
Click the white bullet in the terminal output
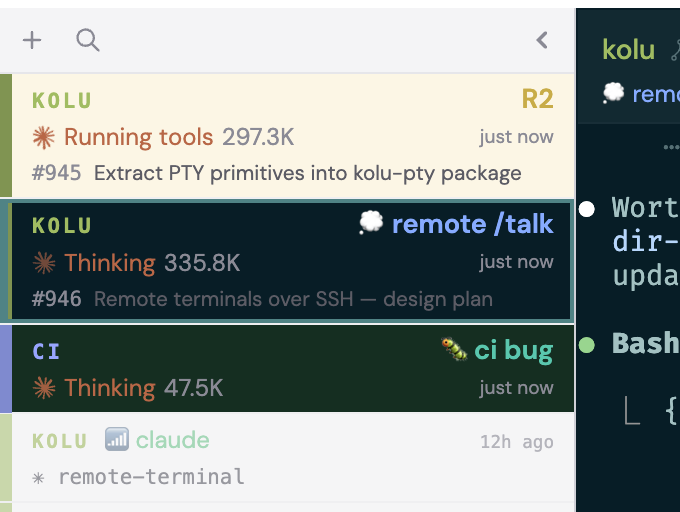[x=587, y=209]
